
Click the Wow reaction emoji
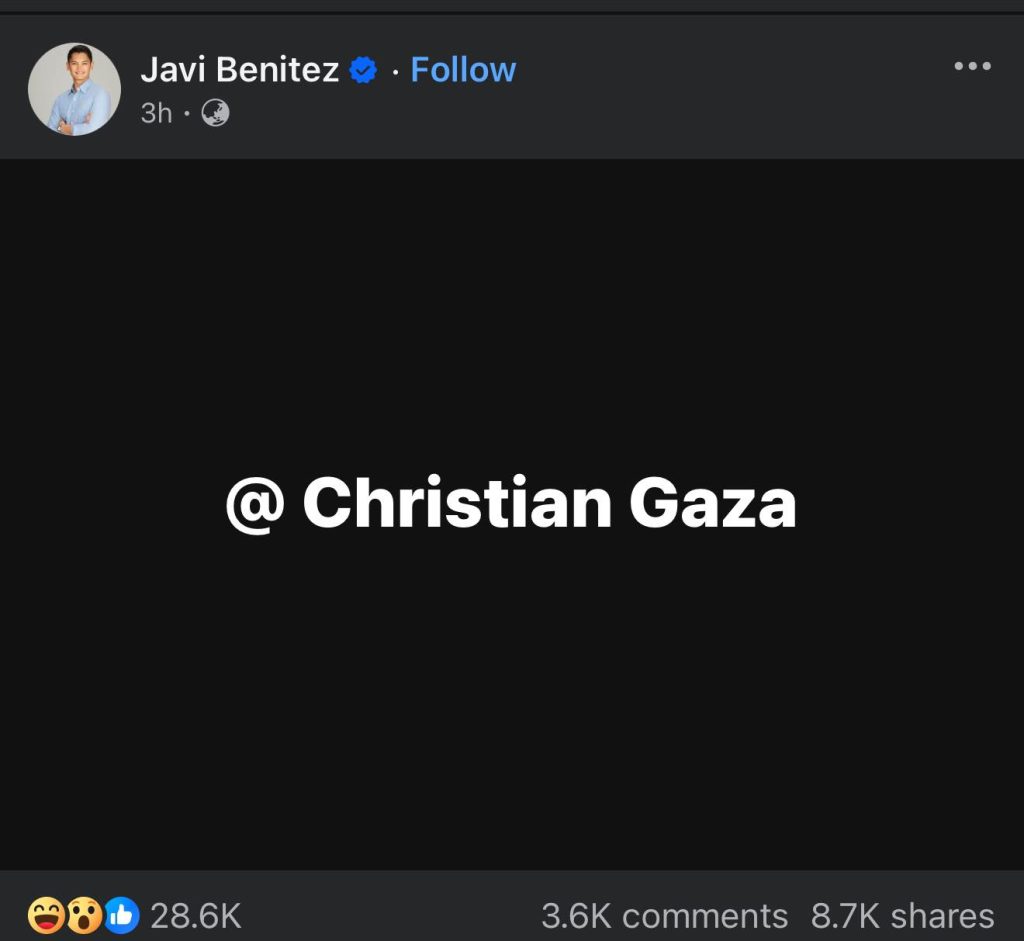click(84, 915)
